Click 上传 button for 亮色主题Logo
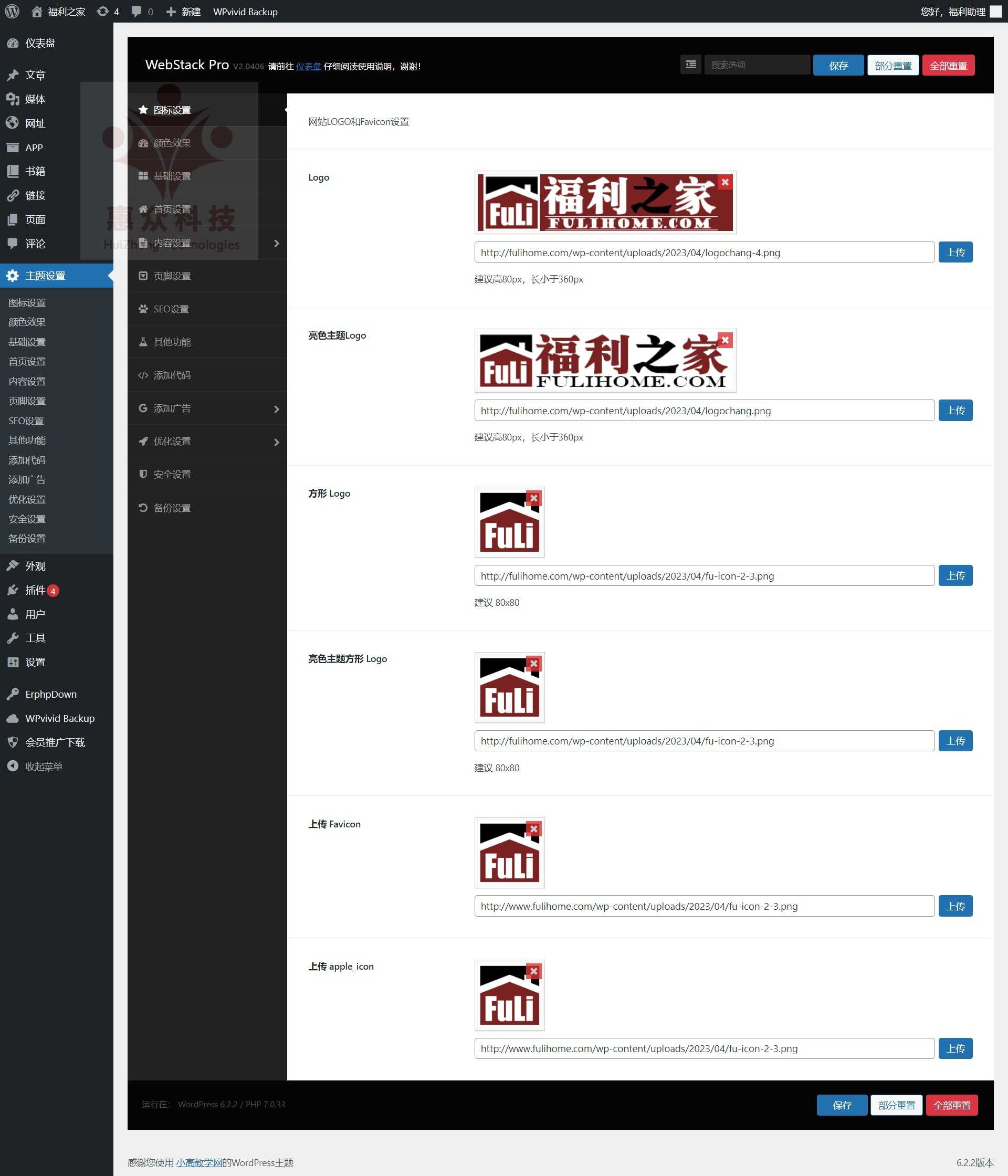This screenshot has width=1008, height=1176. click(x=955, y=410)
